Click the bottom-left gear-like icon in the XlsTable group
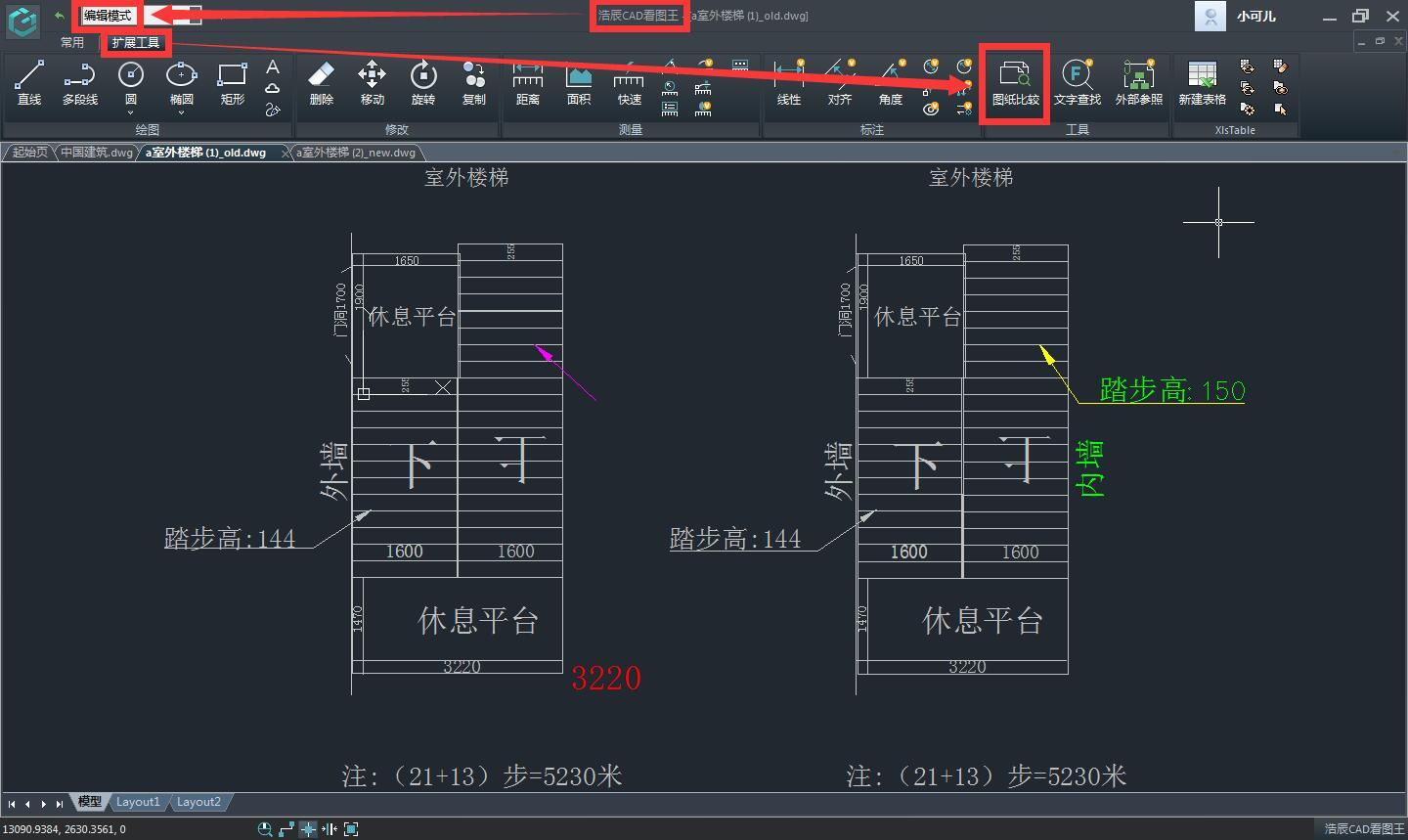The image size is (1408, 840). tap(1248, 110)
